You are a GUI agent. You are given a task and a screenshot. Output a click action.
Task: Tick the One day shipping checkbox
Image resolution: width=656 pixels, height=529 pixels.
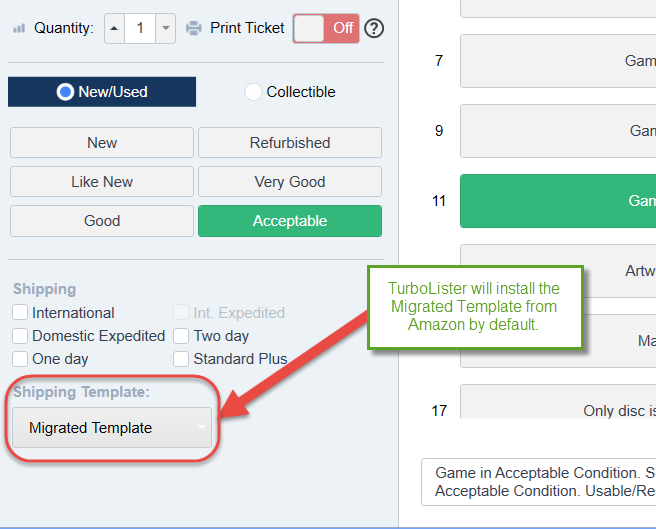(20, 359)
